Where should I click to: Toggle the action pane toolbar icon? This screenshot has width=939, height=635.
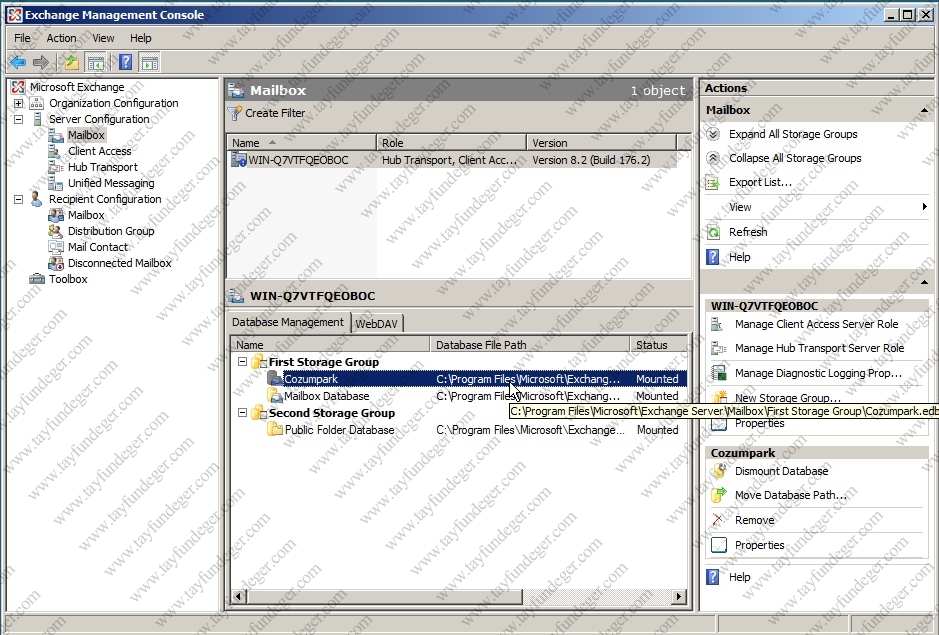(x=149, y=62)
